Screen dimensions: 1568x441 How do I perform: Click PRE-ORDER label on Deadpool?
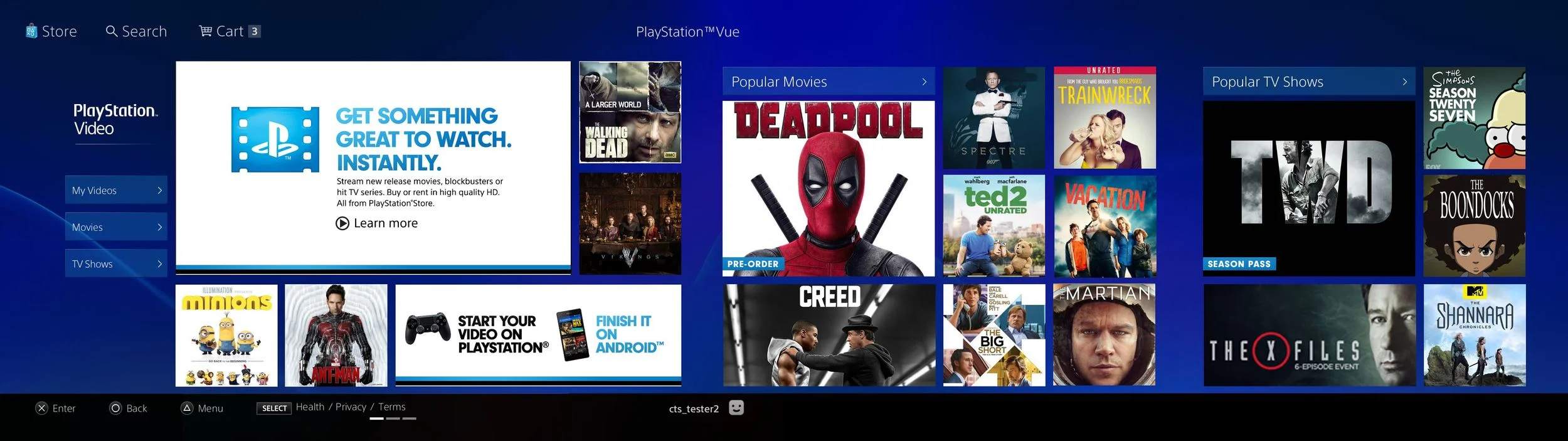coord(753,264)
